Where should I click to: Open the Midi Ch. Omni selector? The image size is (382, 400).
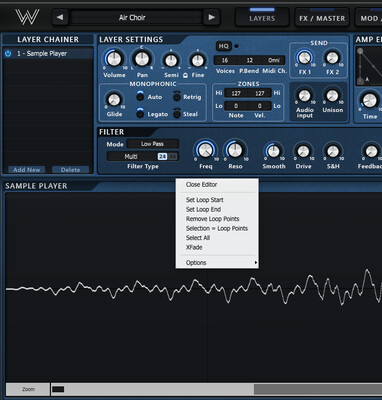(x=274, y=60)
